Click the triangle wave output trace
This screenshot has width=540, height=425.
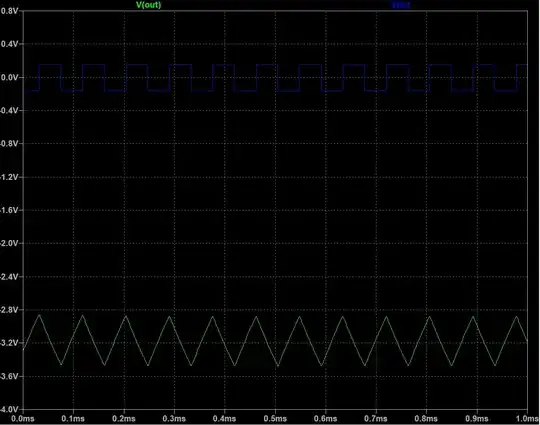276,340
